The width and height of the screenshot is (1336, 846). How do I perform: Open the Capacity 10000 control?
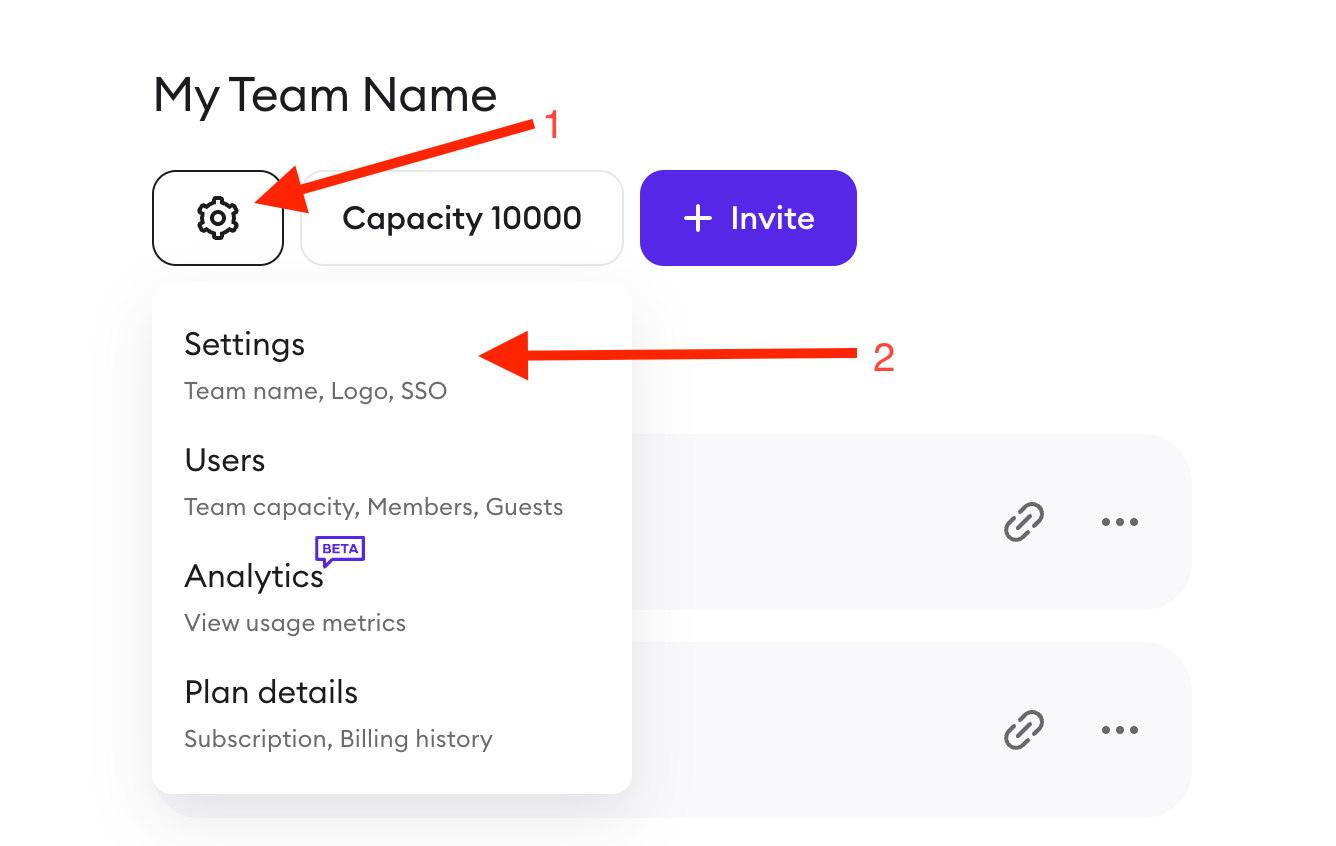click(462, 218)
